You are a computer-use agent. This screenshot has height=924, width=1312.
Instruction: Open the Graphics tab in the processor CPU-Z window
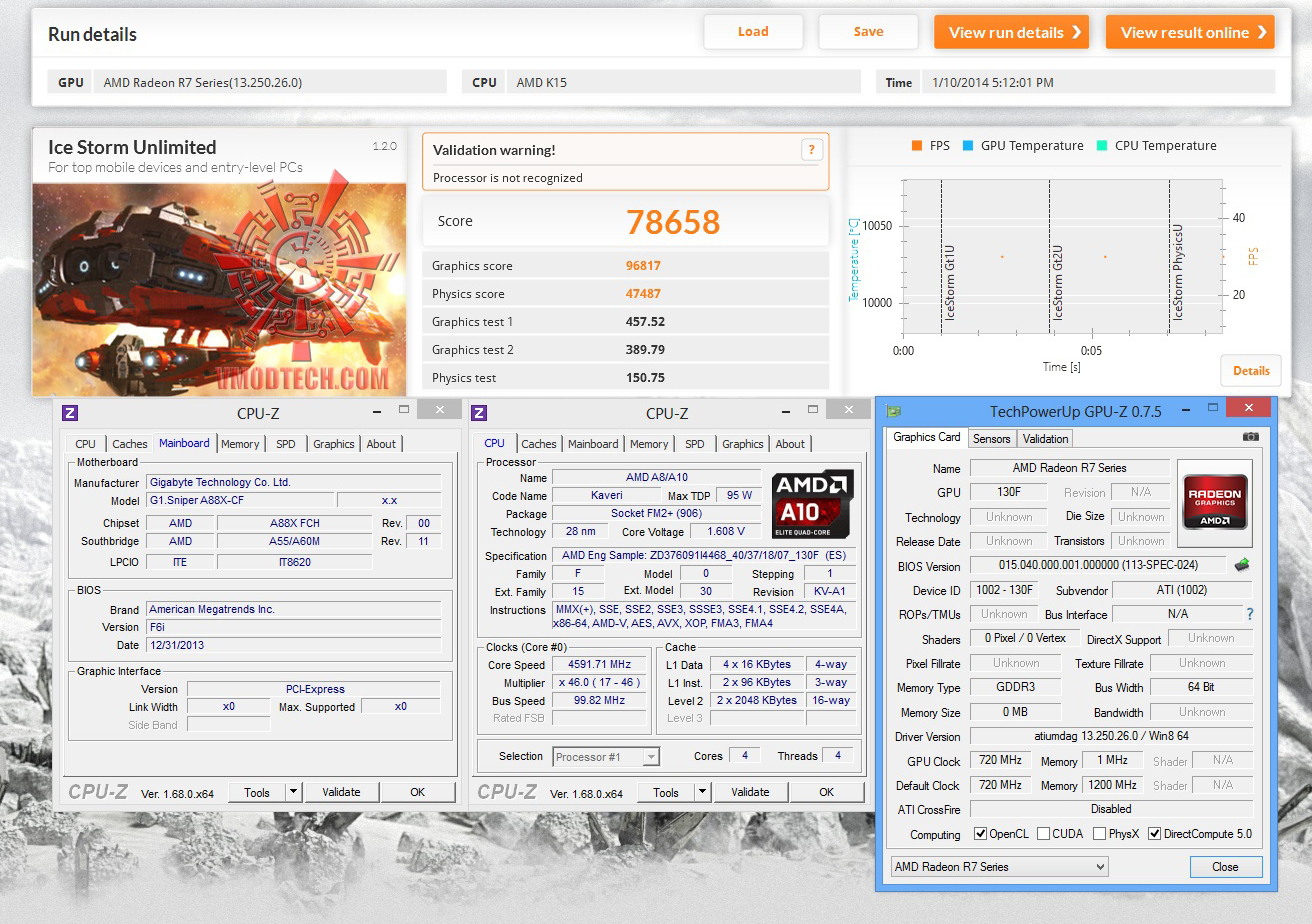(x=743, y=444)
